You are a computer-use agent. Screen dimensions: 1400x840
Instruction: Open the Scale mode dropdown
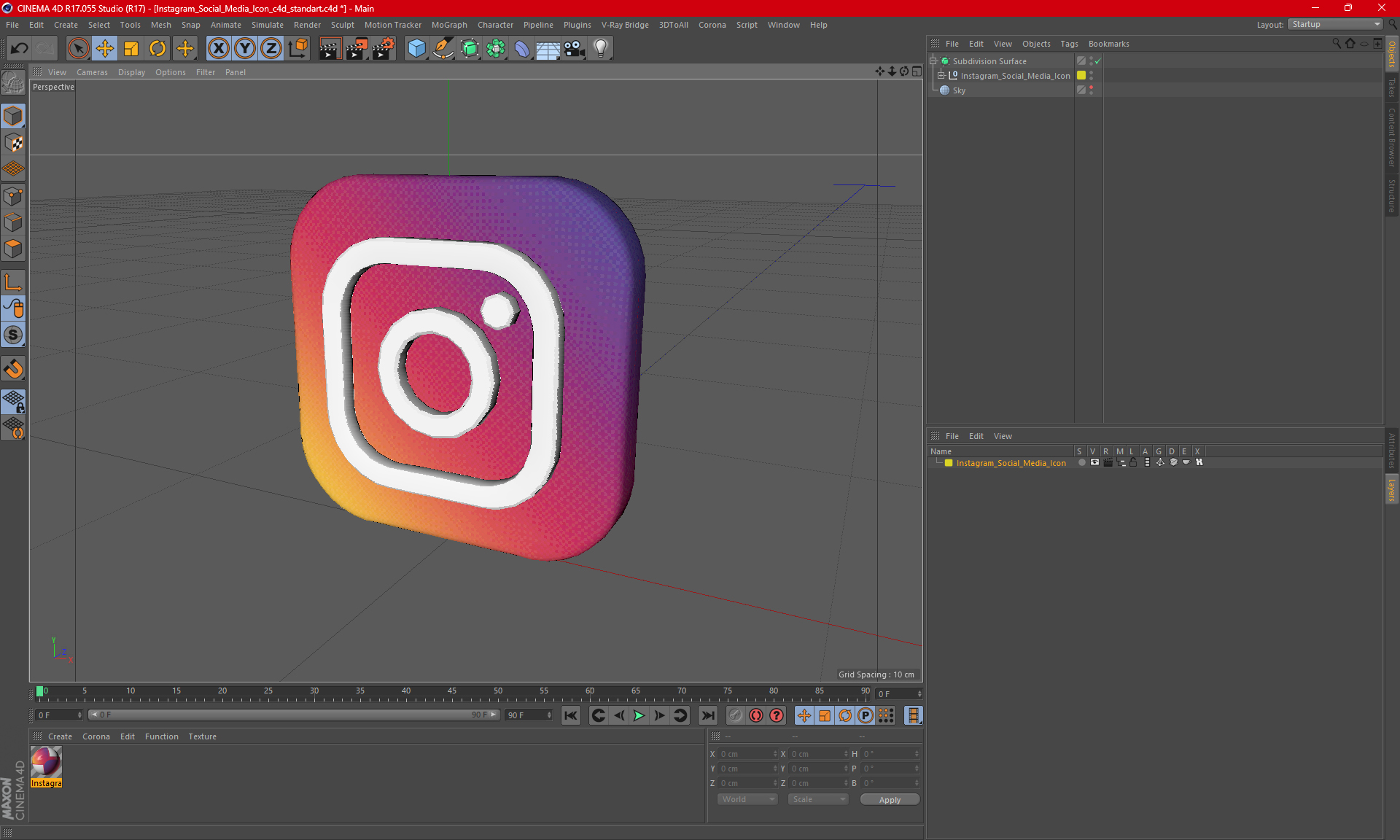tap(818, 799)
